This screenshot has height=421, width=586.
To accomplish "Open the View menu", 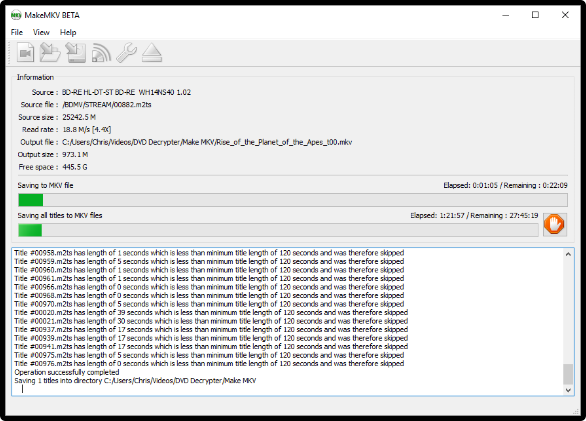I will [x=41, y=33].
